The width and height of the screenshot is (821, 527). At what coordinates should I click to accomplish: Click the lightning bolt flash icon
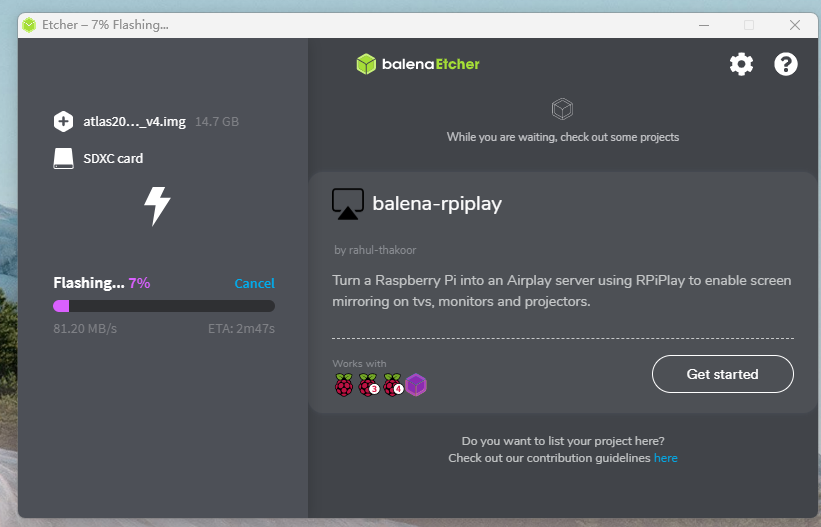pyautogui.click(x=157, y=206)
